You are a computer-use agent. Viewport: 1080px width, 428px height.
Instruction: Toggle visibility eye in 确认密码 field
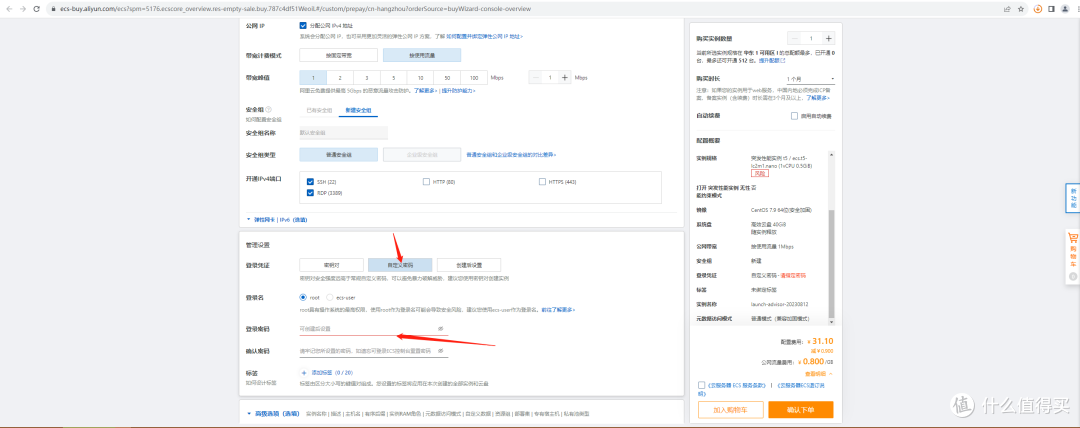(x=440, y=351)
